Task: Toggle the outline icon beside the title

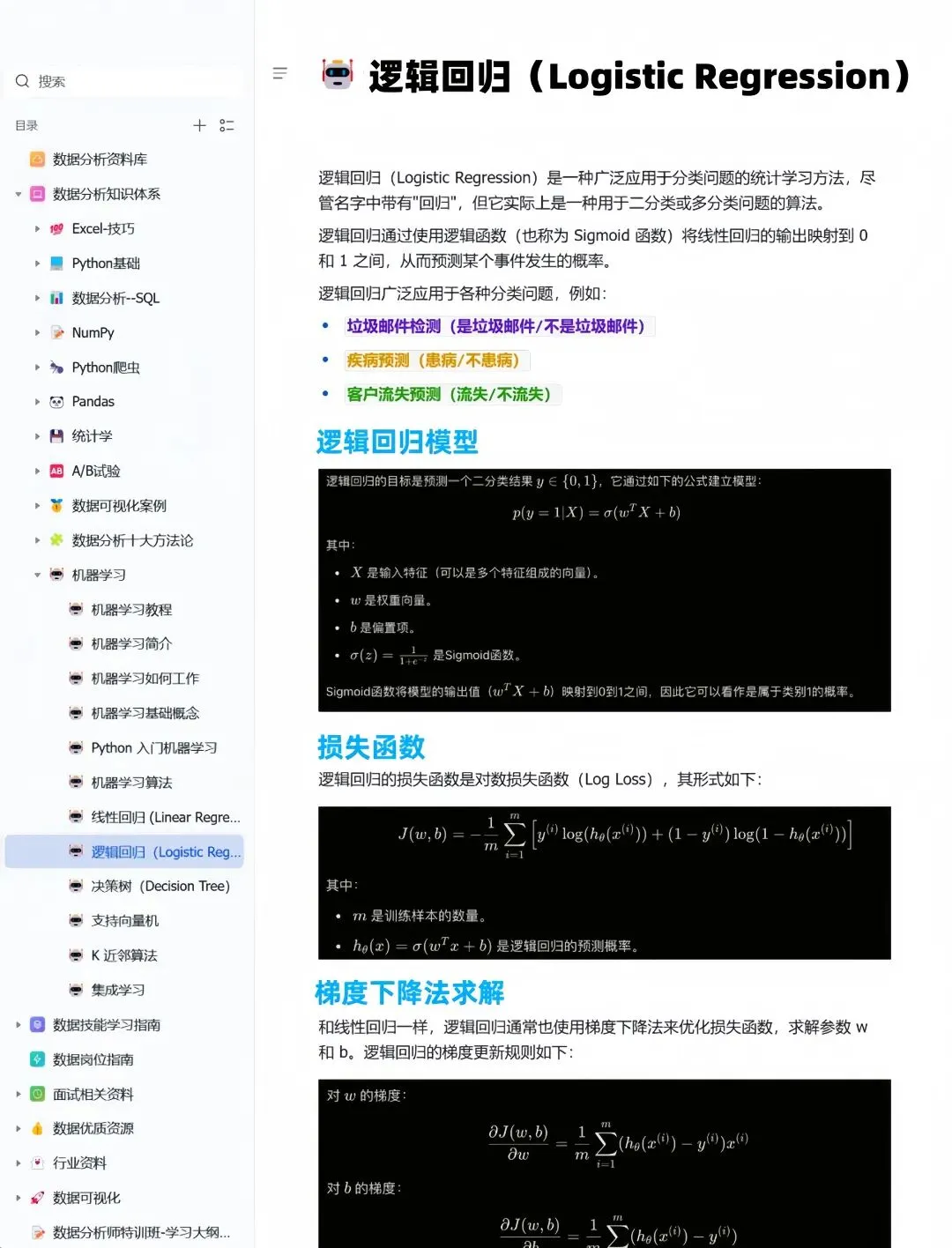Action: point(280,73)
